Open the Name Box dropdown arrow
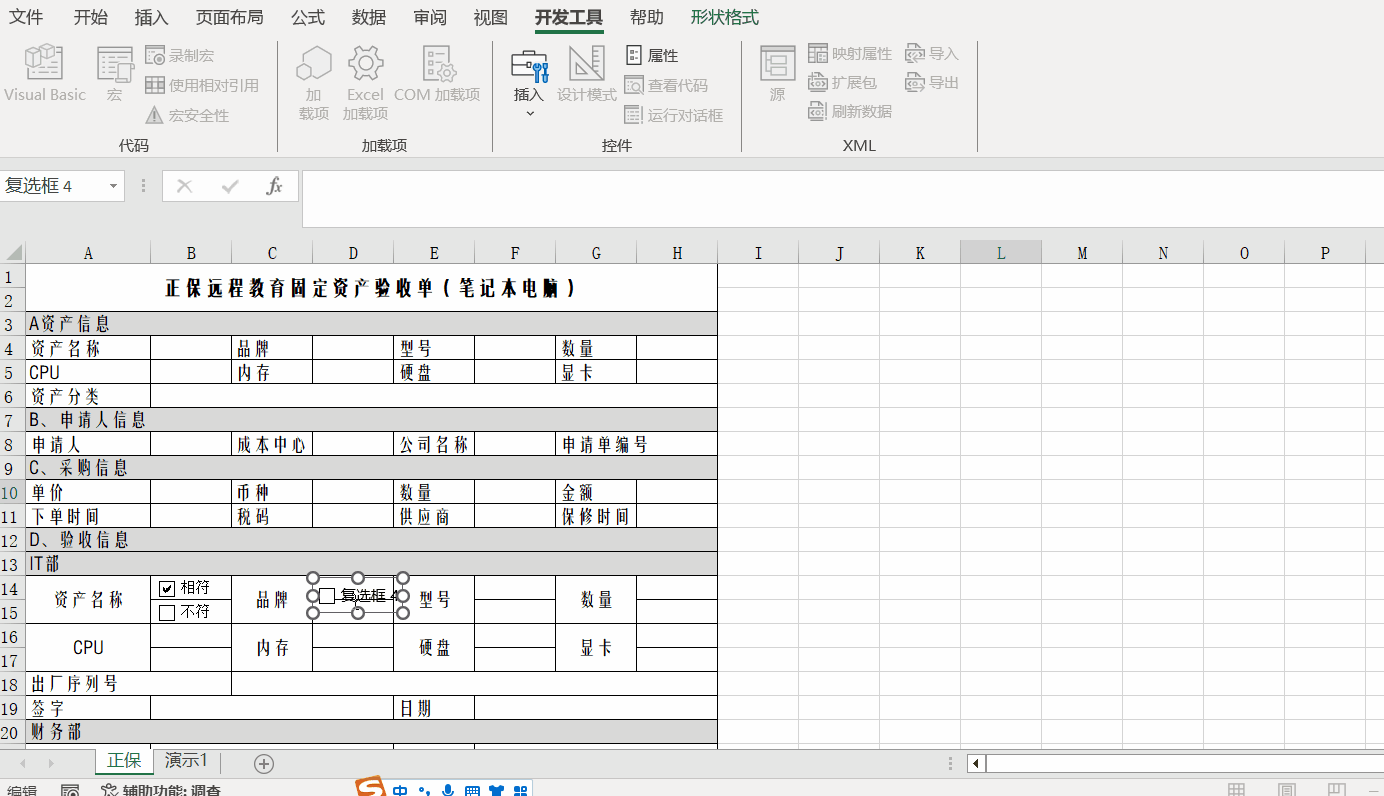The image size is (1384, 796). 113,186
